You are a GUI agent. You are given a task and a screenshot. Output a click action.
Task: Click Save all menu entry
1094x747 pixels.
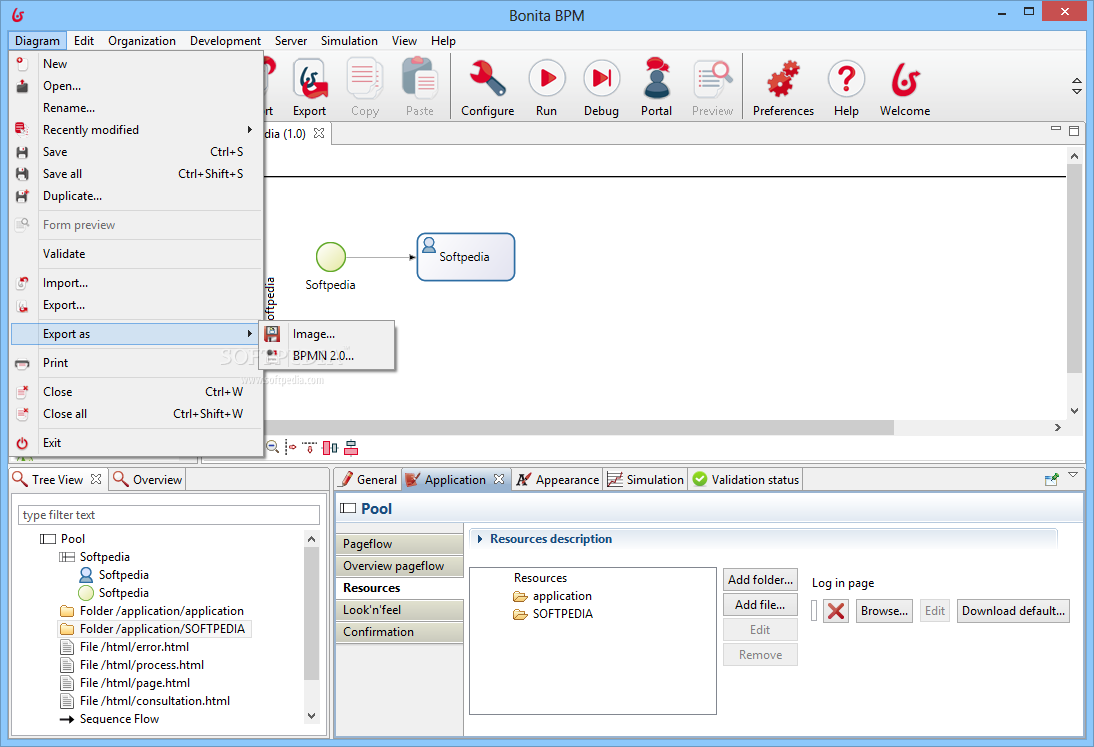pos(137,174)
